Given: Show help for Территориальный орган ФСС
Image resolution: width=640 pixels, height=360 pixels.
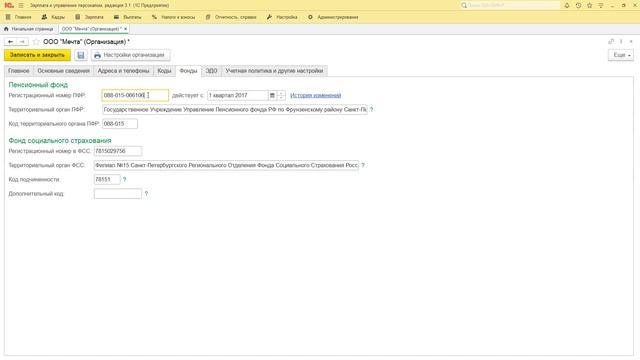Looking at the screenshot, I should click(x=363, y=165).
